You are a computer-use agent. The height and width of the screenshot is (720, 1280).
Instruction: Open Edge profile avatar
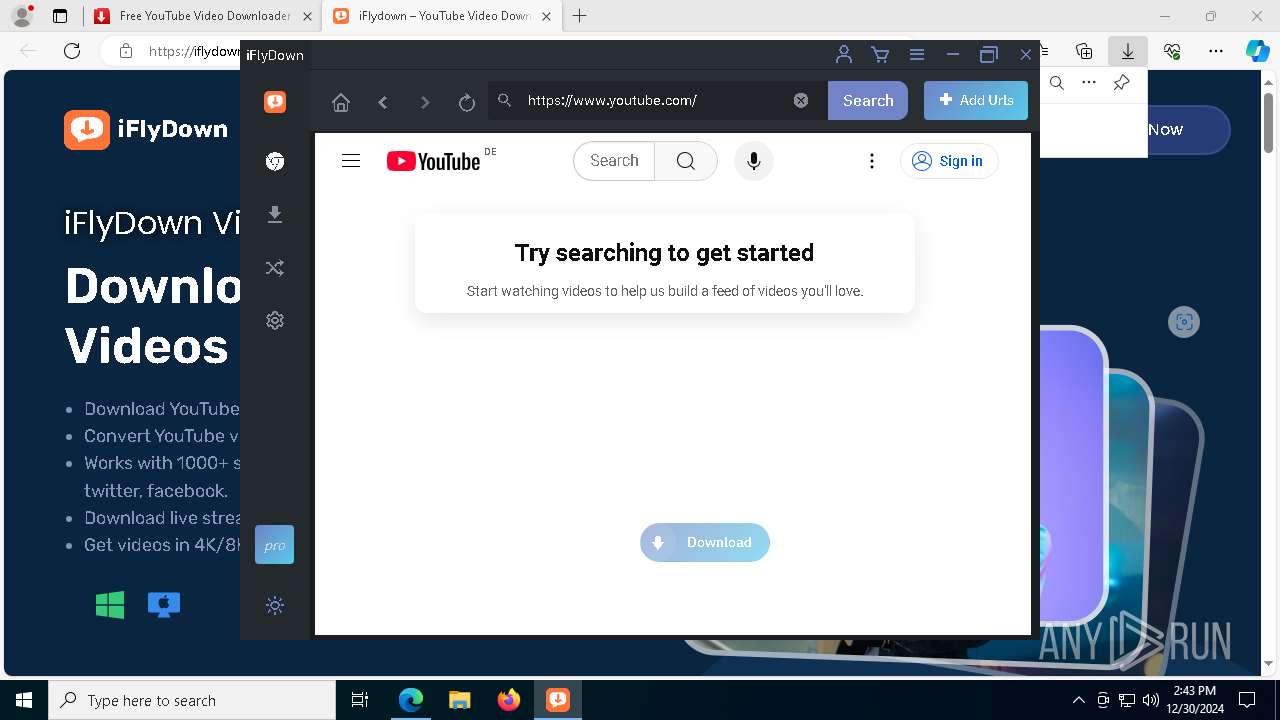pyautogui.click(x=22, y=16)
